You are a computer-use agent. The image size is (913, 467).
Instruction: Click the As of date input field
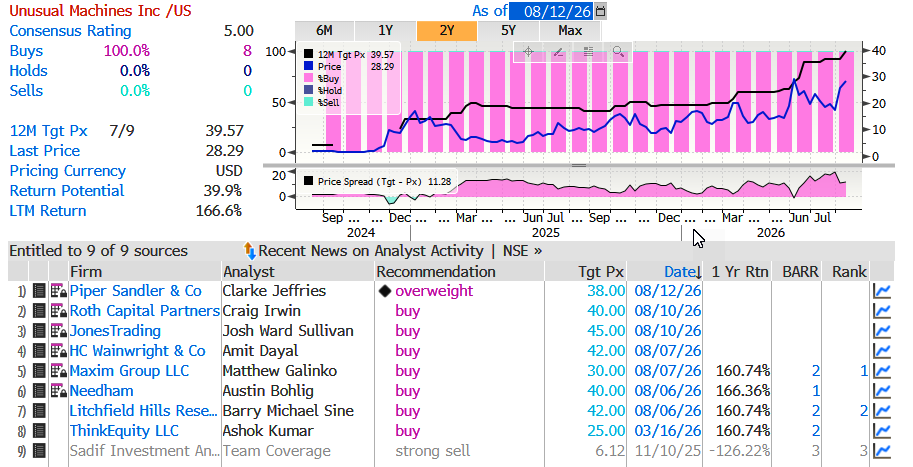(x=552, y=10)
